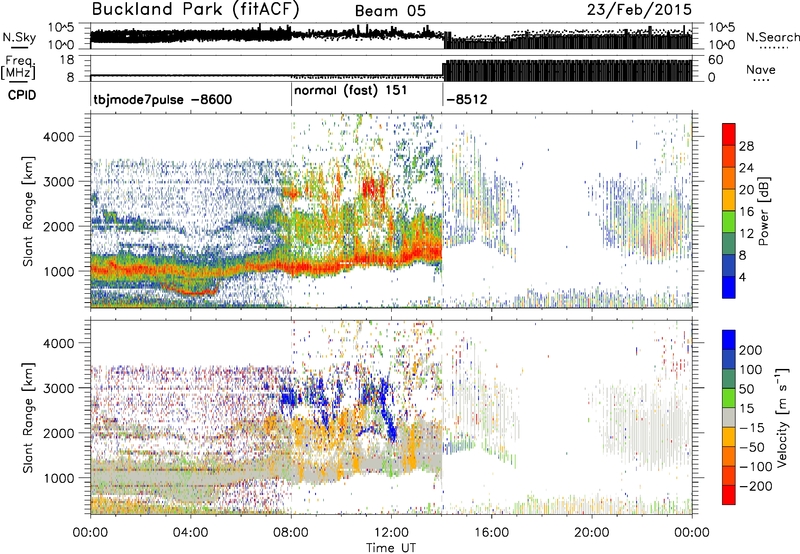800x554 pixels.
Task: Select the "08:00" time tick label
Action: tap(291, 533)
